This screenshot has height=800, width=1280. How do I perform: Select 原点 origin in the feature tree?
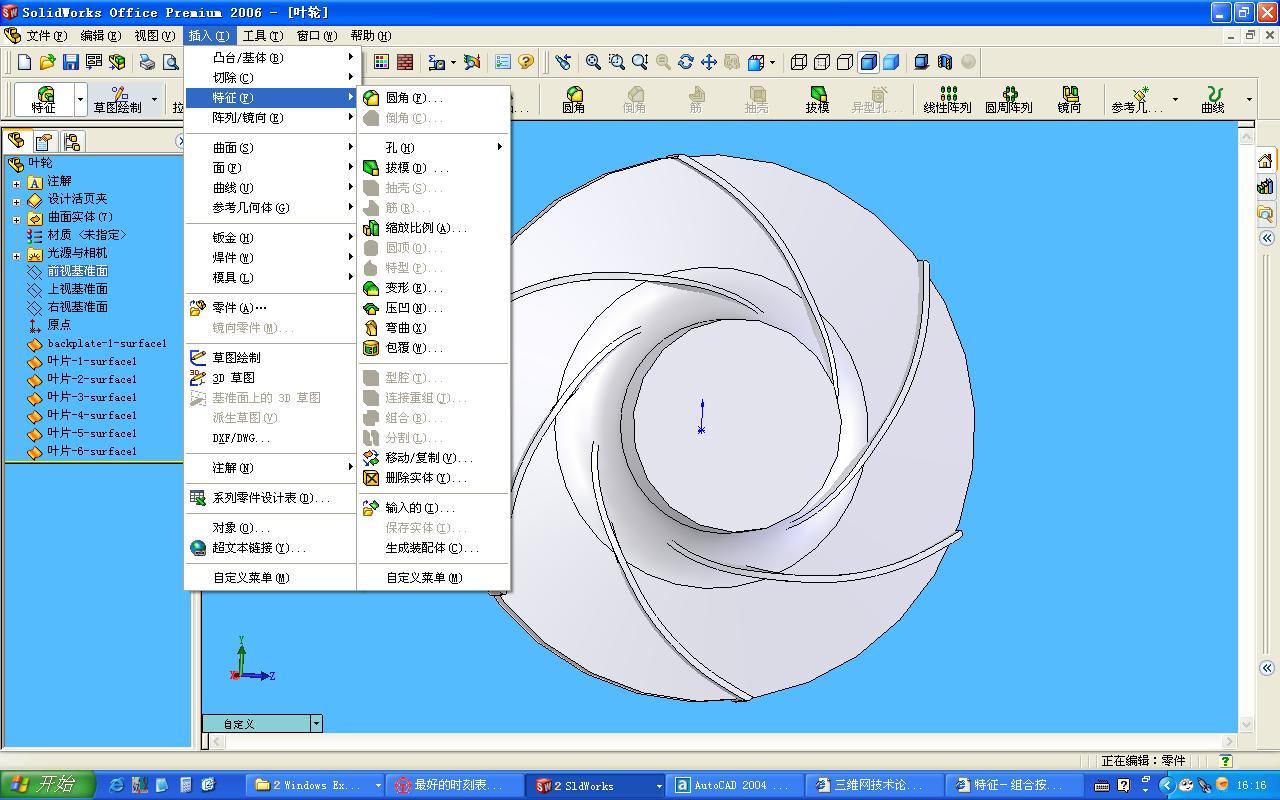[59, 325]
